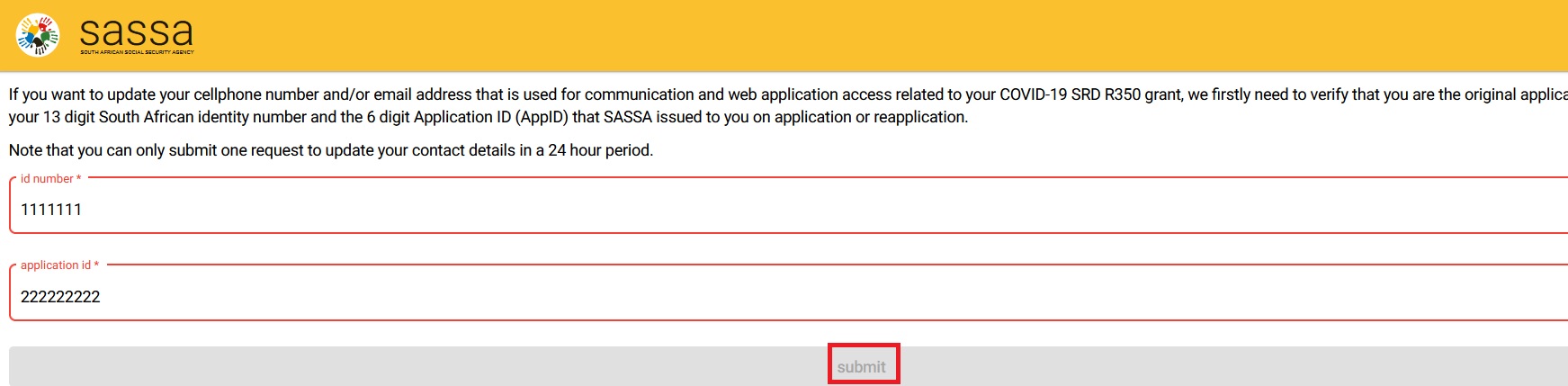Click the sassa wordmark in header
1568x386 pixels.
136,31
